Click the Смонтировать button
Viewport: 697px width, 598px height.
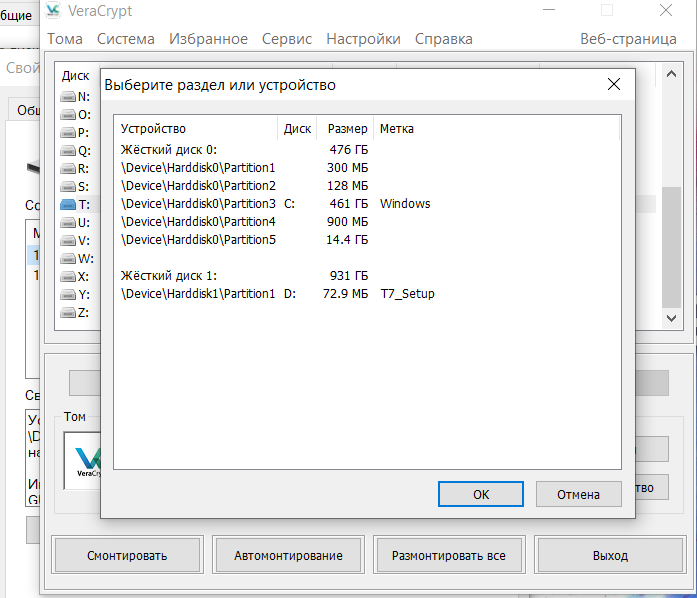click(x=127, y=555)
